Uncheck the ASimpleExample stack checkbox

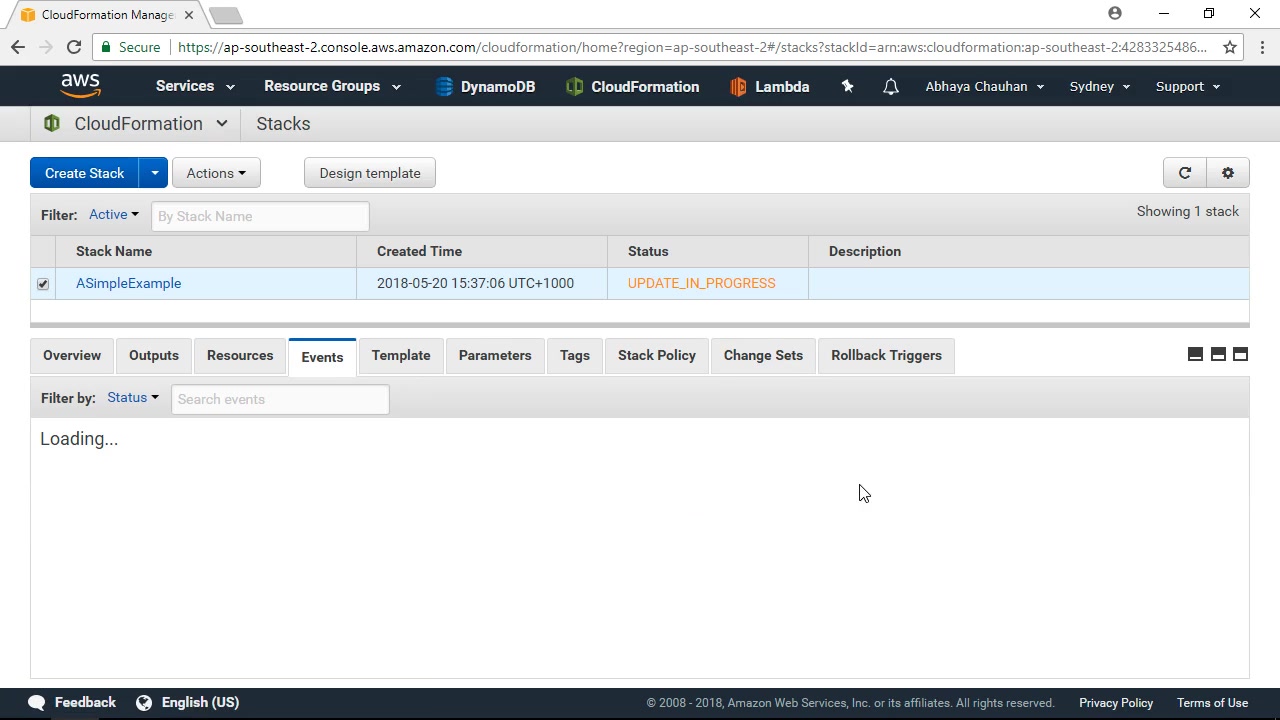(x=43, y=284)
